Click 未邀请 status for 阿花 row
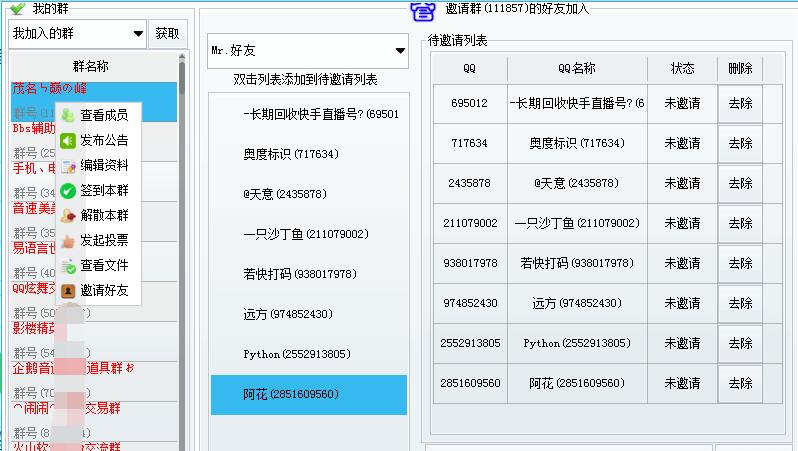Image resolution: width=798 pixels, height=451 pixels. pos(682,383)
